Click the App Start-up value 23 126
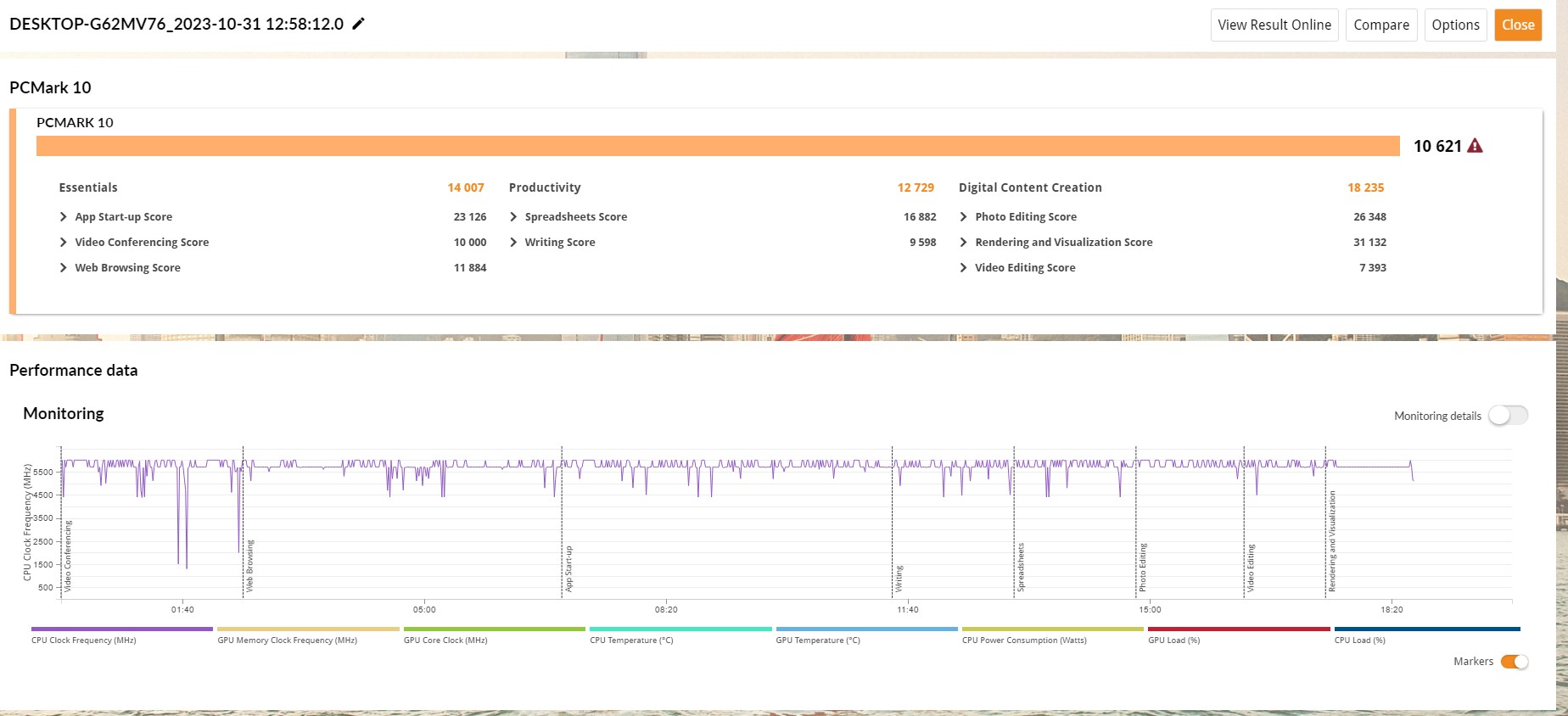The width and height of the screenshot is (1568, 716). point(470,217)
